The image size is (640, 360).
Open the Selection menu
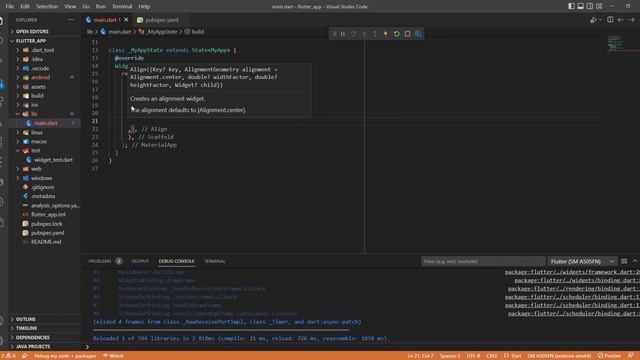pos(47,6)
